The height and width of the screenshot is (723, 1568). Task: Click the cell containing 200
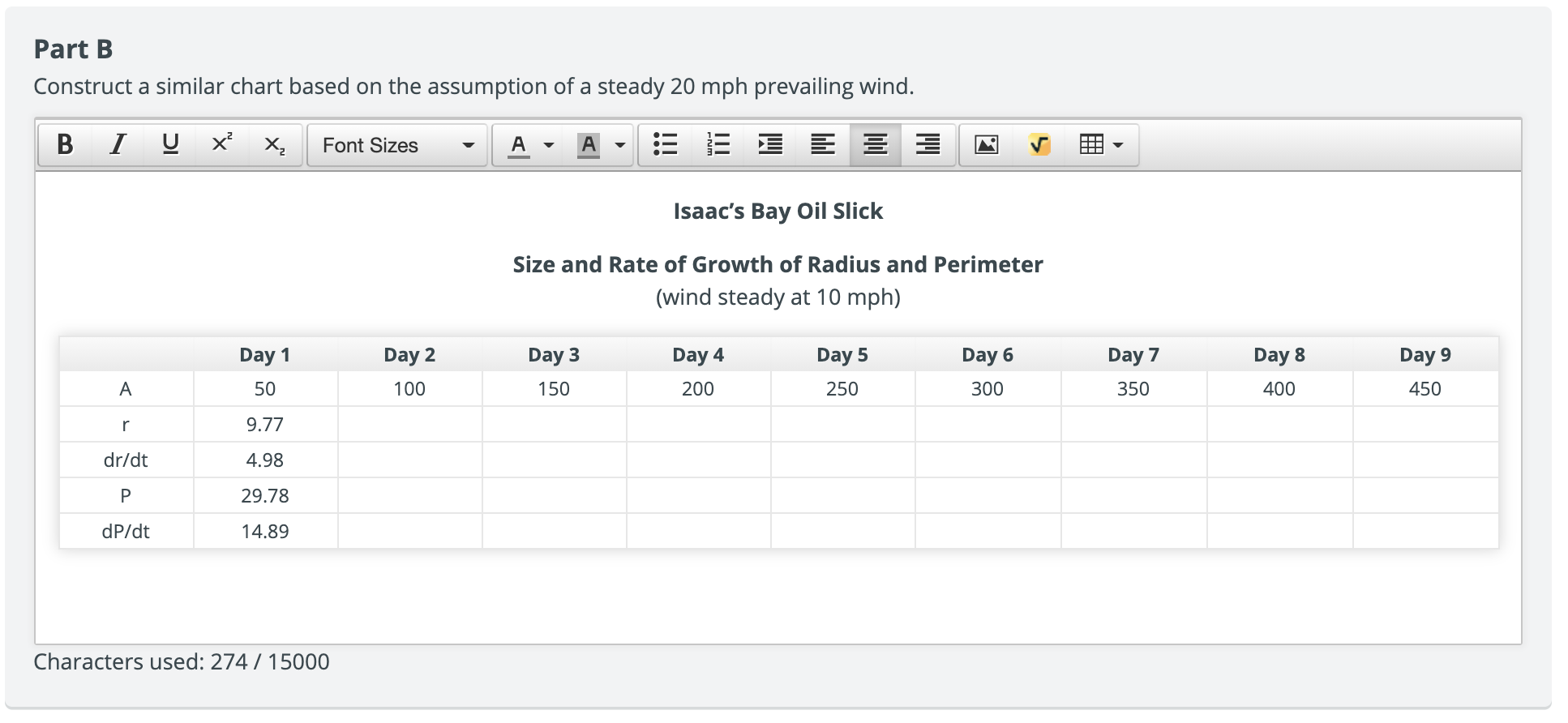coord(698,389)
